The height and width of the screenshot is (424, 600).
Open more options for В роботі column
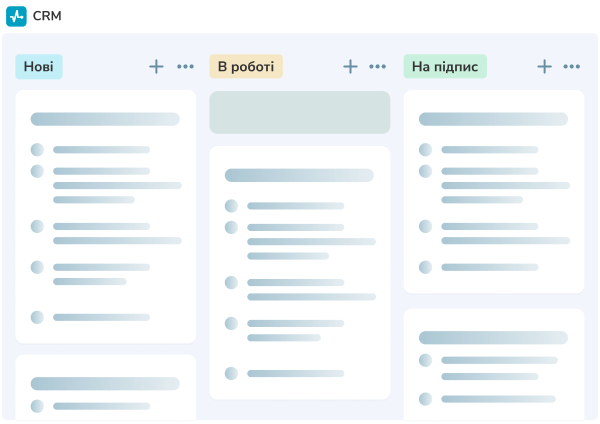click(x=378, y=67)
